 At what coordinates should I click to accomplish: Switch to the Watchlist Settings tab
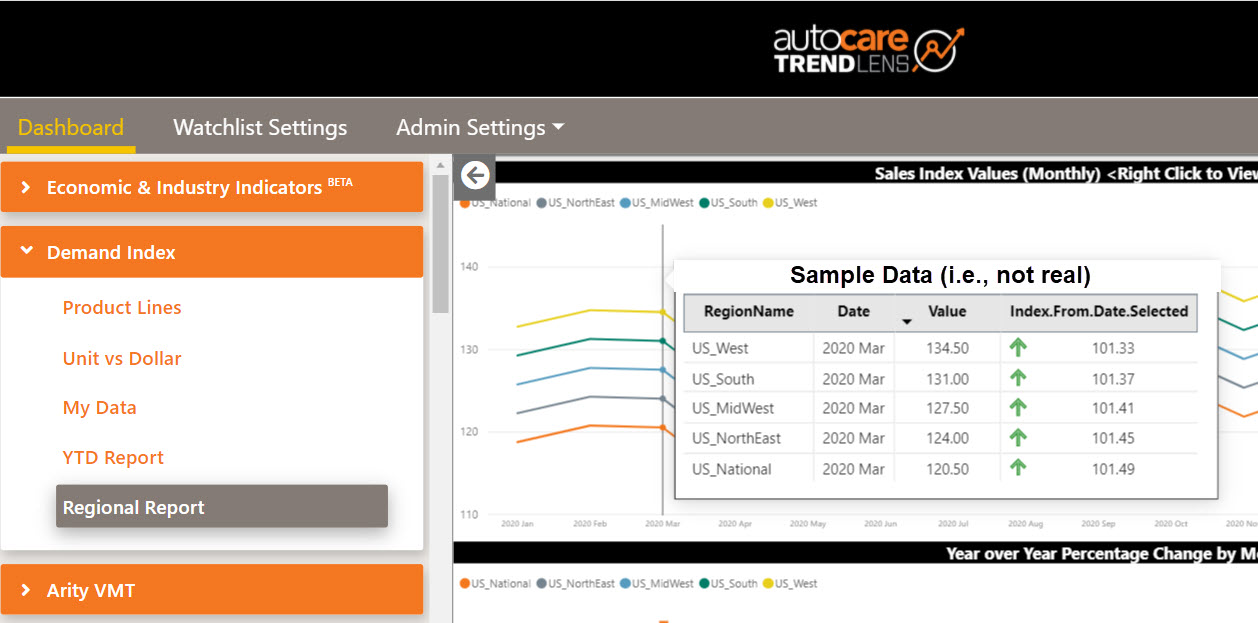pos(260,128)
